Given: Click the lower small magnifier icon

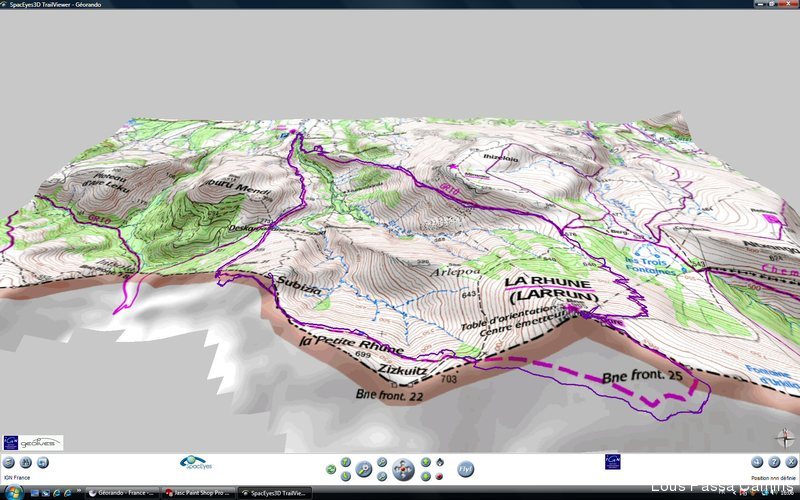Looking at the screenshot, I should [x=382, y=476].
